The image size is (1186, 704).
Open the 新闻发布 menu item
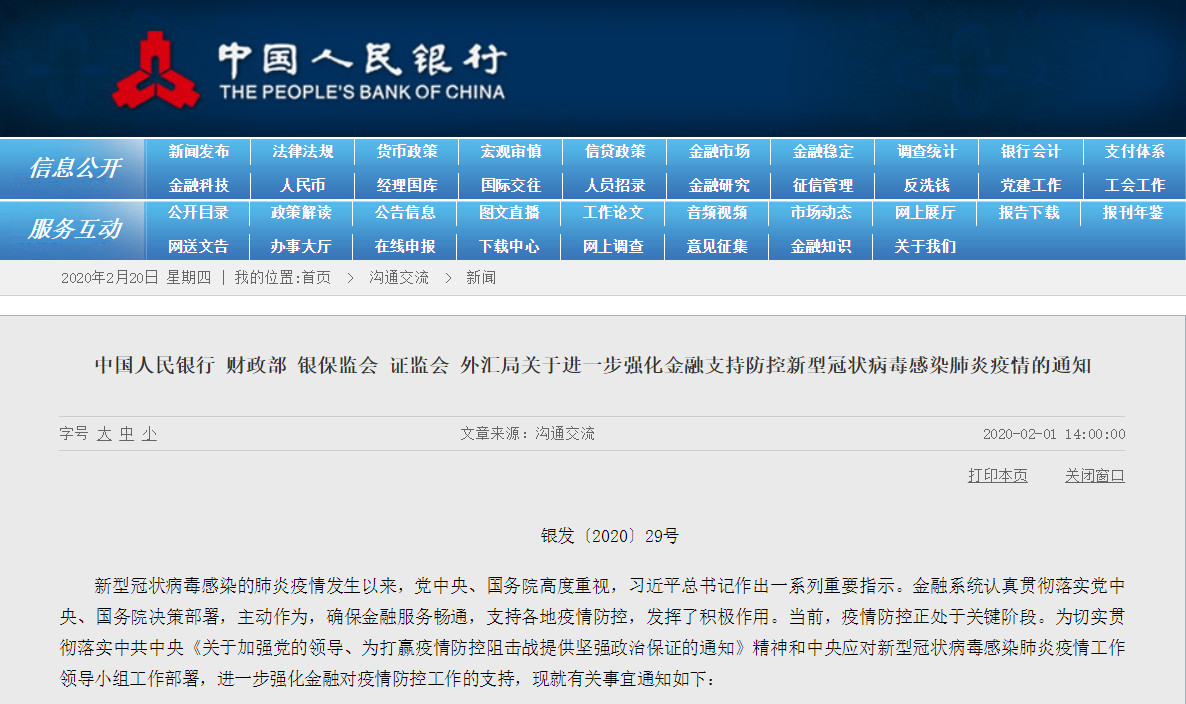pos(198,152)
